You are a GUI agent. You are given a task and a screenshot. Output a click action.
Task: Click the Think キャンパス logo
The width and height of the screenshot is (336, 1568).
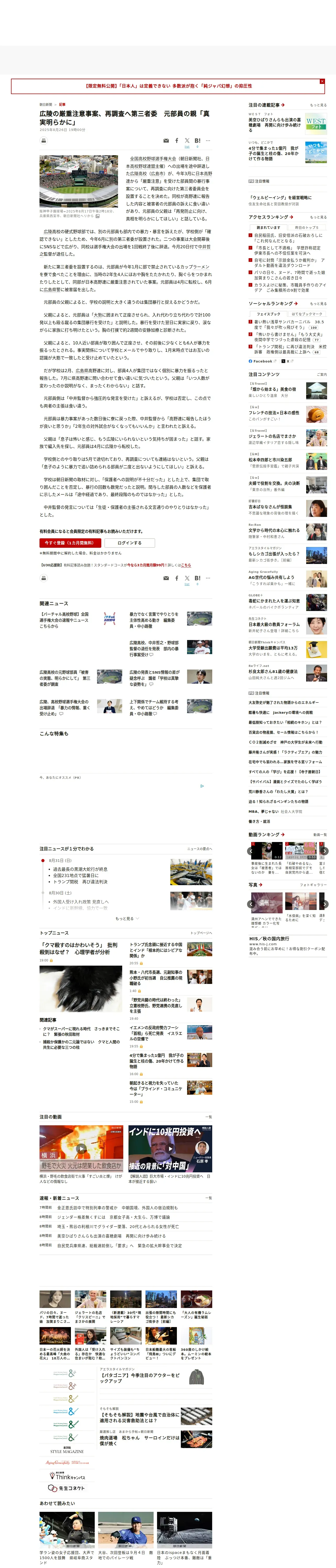tap(67, 1476)
